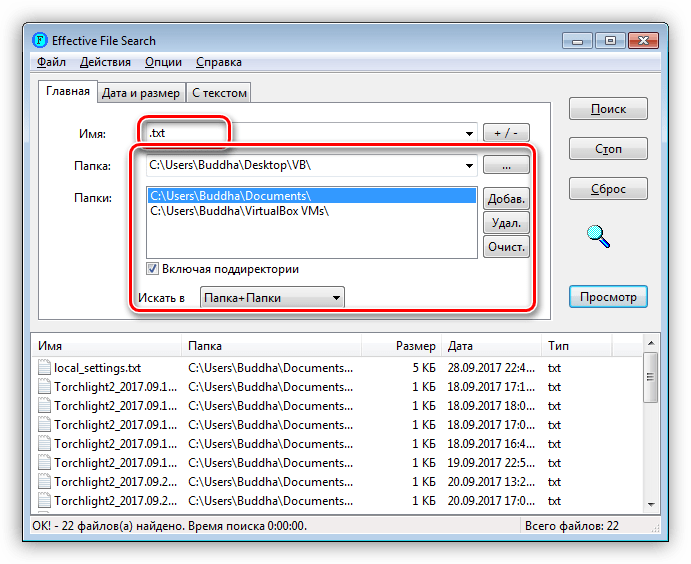Toggle the Включая поддиректории checkbox
Viewport: 691px width, 564px height.
point(152,269)
